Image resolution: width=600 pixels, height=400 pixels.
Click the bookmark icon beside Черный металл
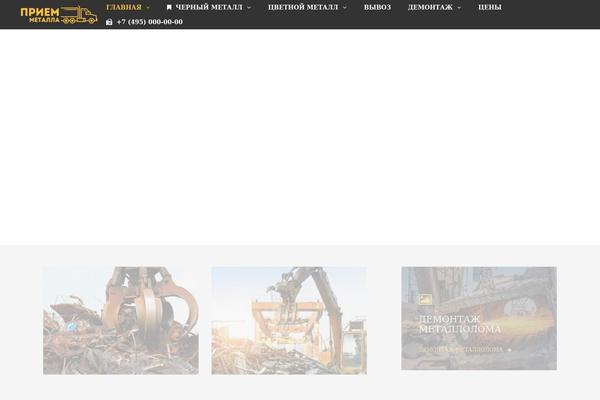click(x=169, y=7)
